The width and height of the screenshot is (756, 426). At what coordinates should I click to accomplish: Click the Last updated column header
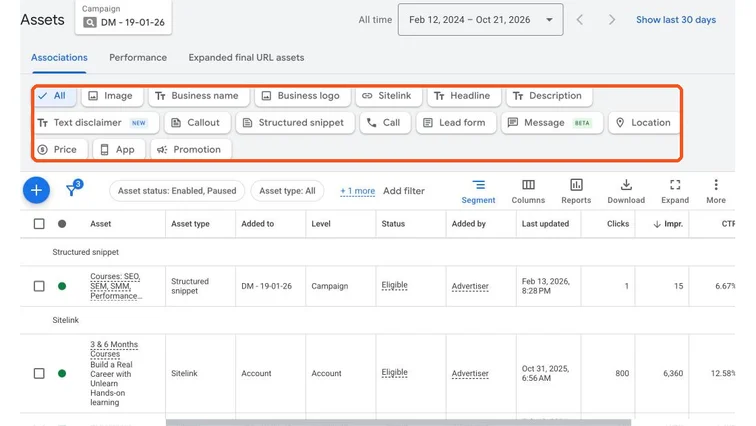[545, 224]
